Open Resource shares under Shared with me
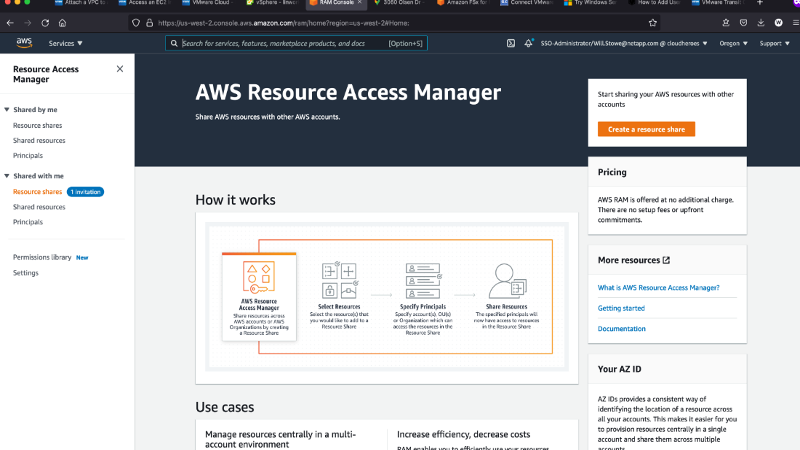Screen dimensions: 800x450 (38, 192)
